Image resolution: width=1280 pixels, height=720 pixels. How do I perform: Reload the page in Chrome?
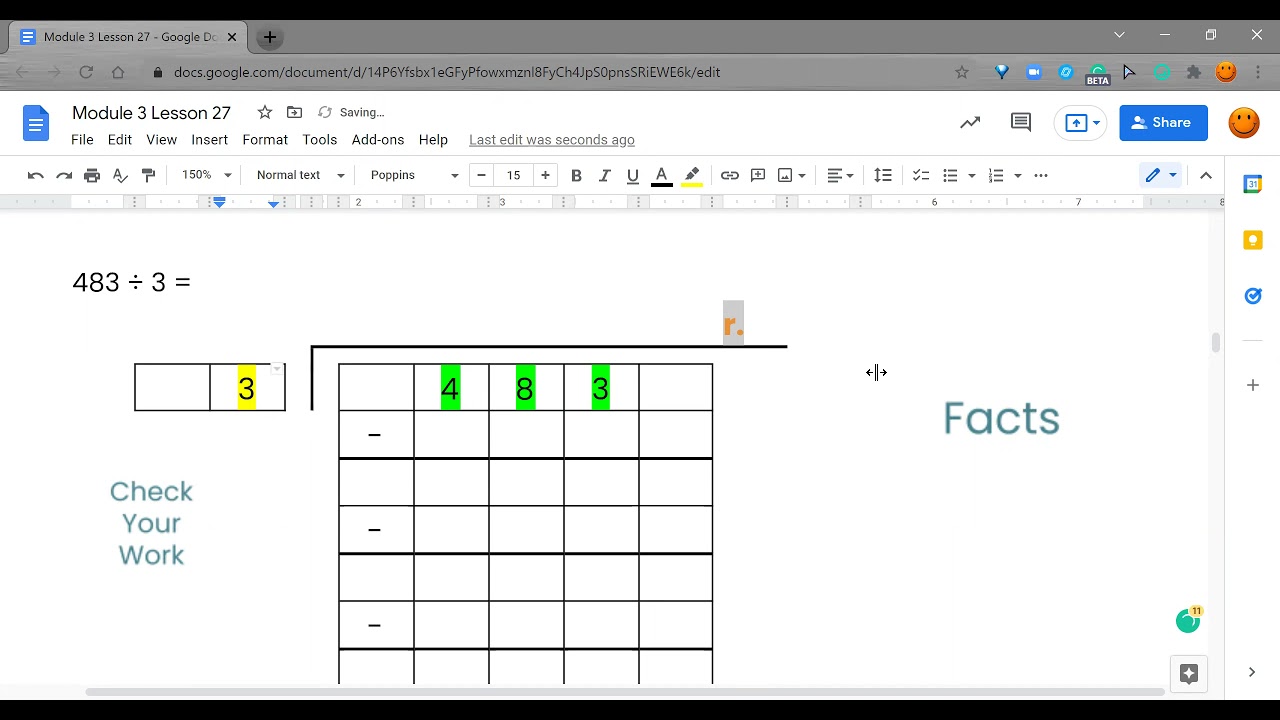[x=86, y=72]
